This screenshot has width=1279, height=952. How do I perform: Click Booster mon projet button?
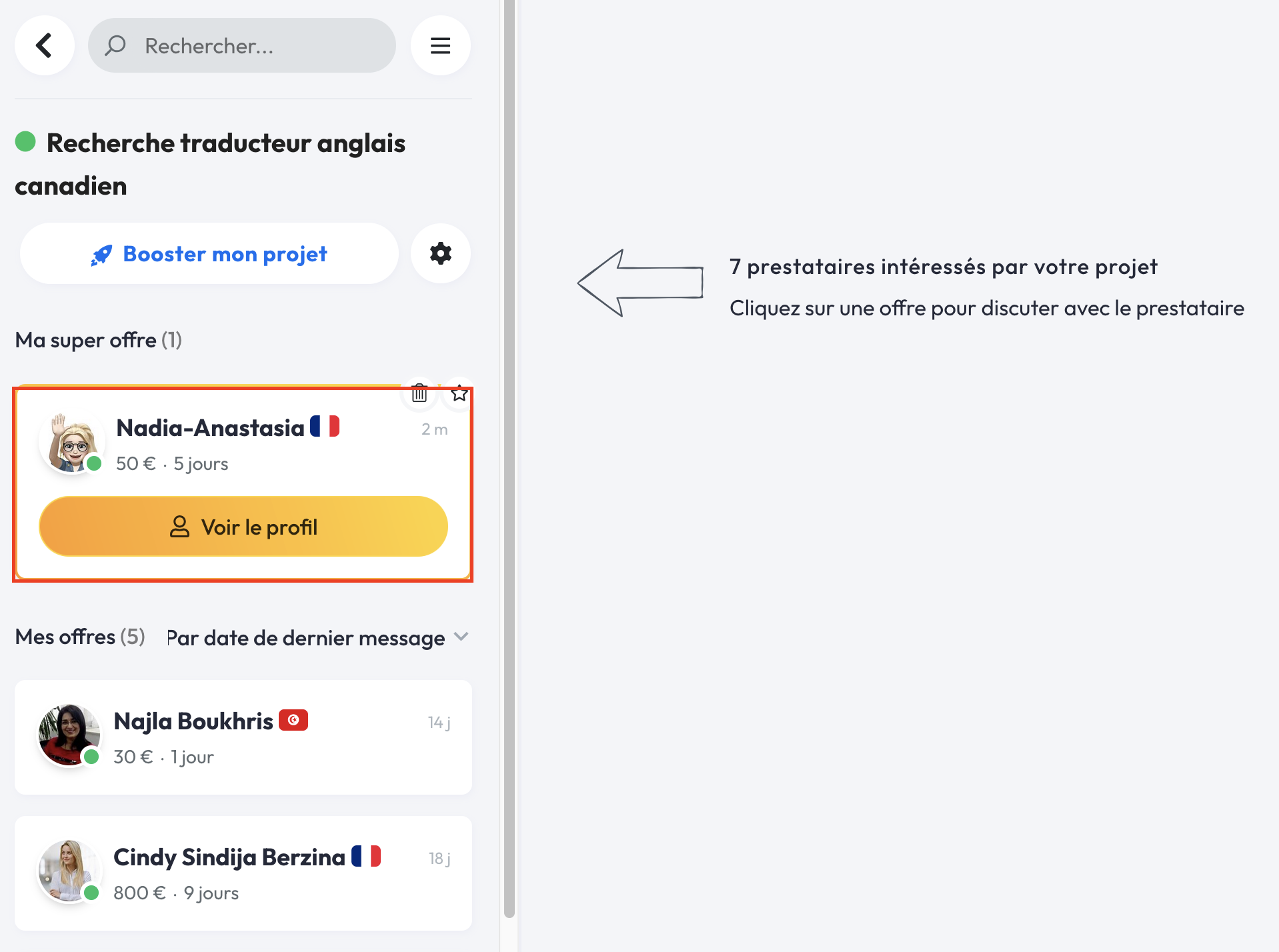pos(209,253)
